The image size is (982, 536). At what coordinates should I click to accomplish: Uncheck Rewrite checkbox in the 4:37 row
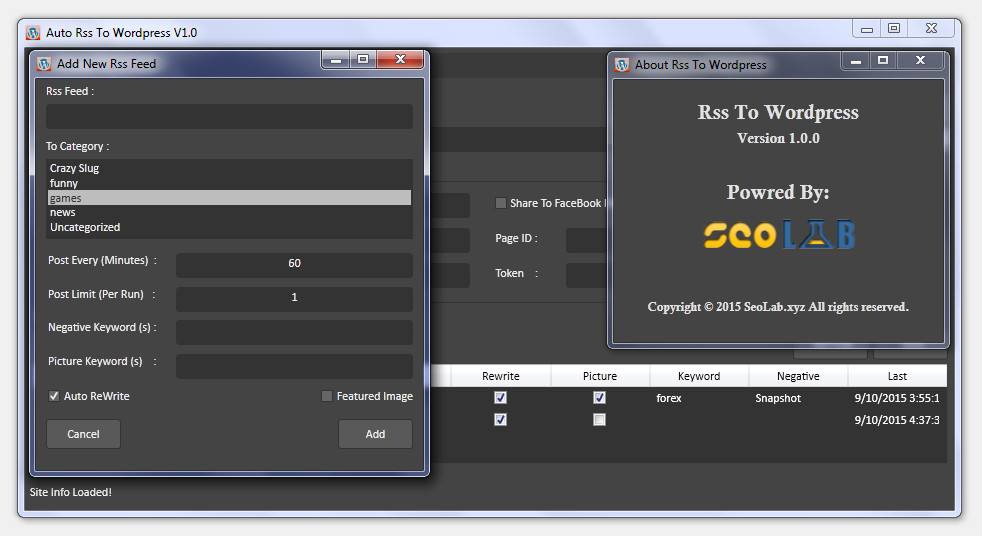(x=500, y=420)
